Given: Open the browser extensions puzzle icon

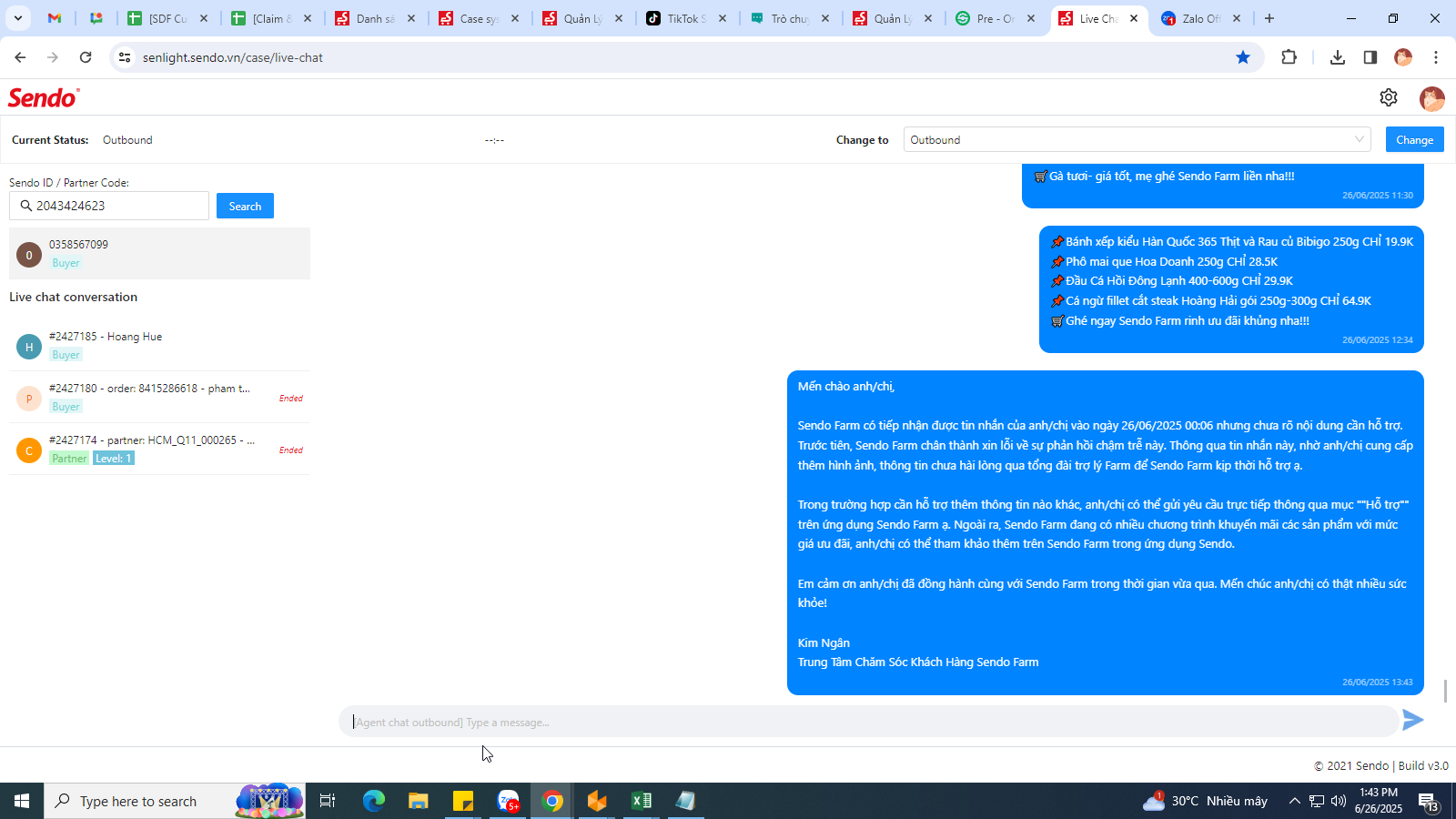Looking at the screenshot, I should 1289,57.
